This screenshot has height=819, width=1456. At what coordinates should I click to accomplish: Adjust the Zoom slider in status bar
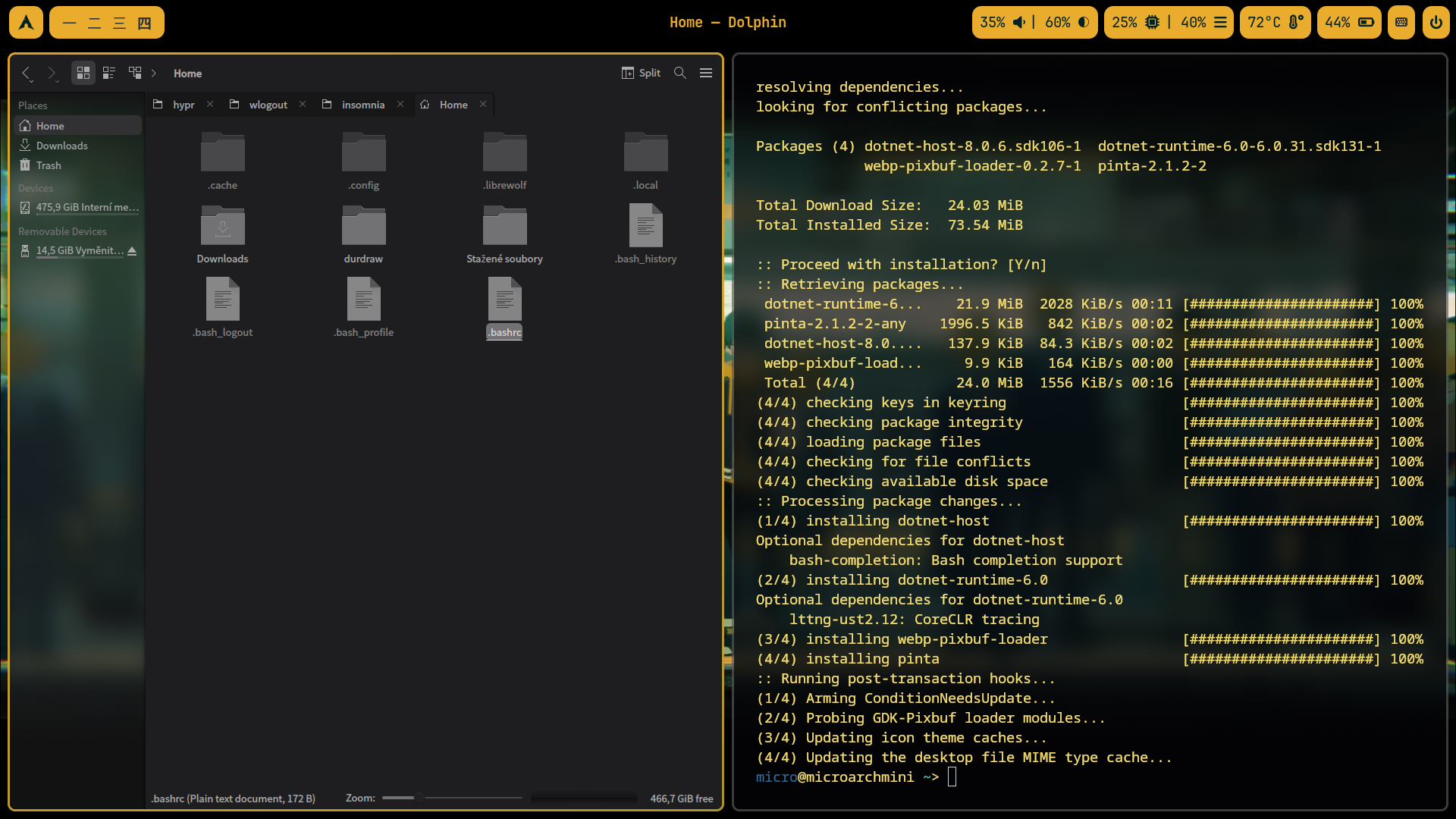point(419,798)
